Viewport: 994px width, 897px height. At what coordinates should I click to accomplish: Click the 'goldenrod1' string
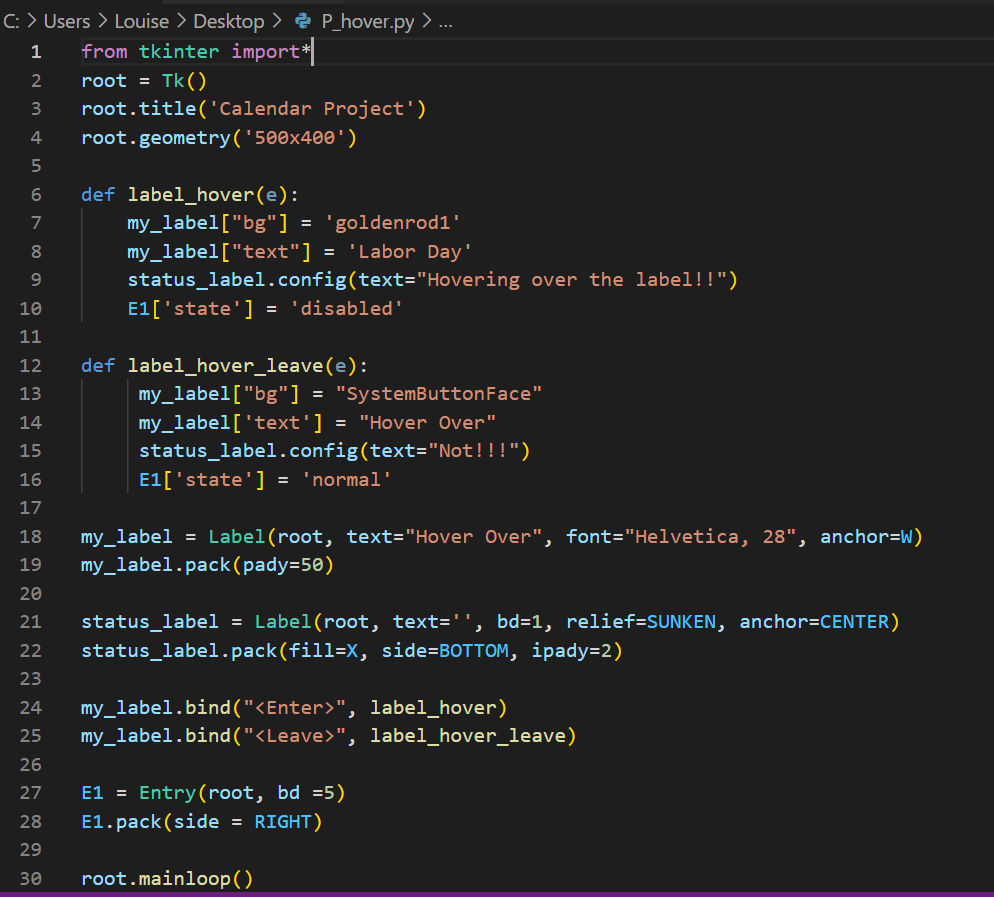tap(392, 223)
